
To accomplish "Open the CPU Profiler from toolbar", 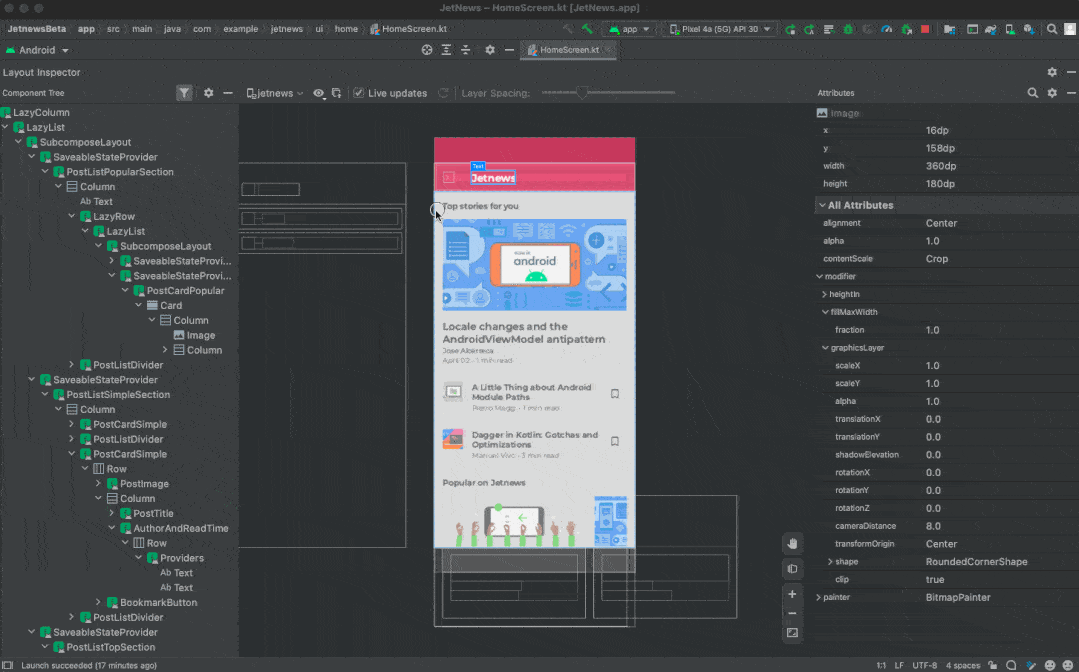I will (x=885, y=29).
